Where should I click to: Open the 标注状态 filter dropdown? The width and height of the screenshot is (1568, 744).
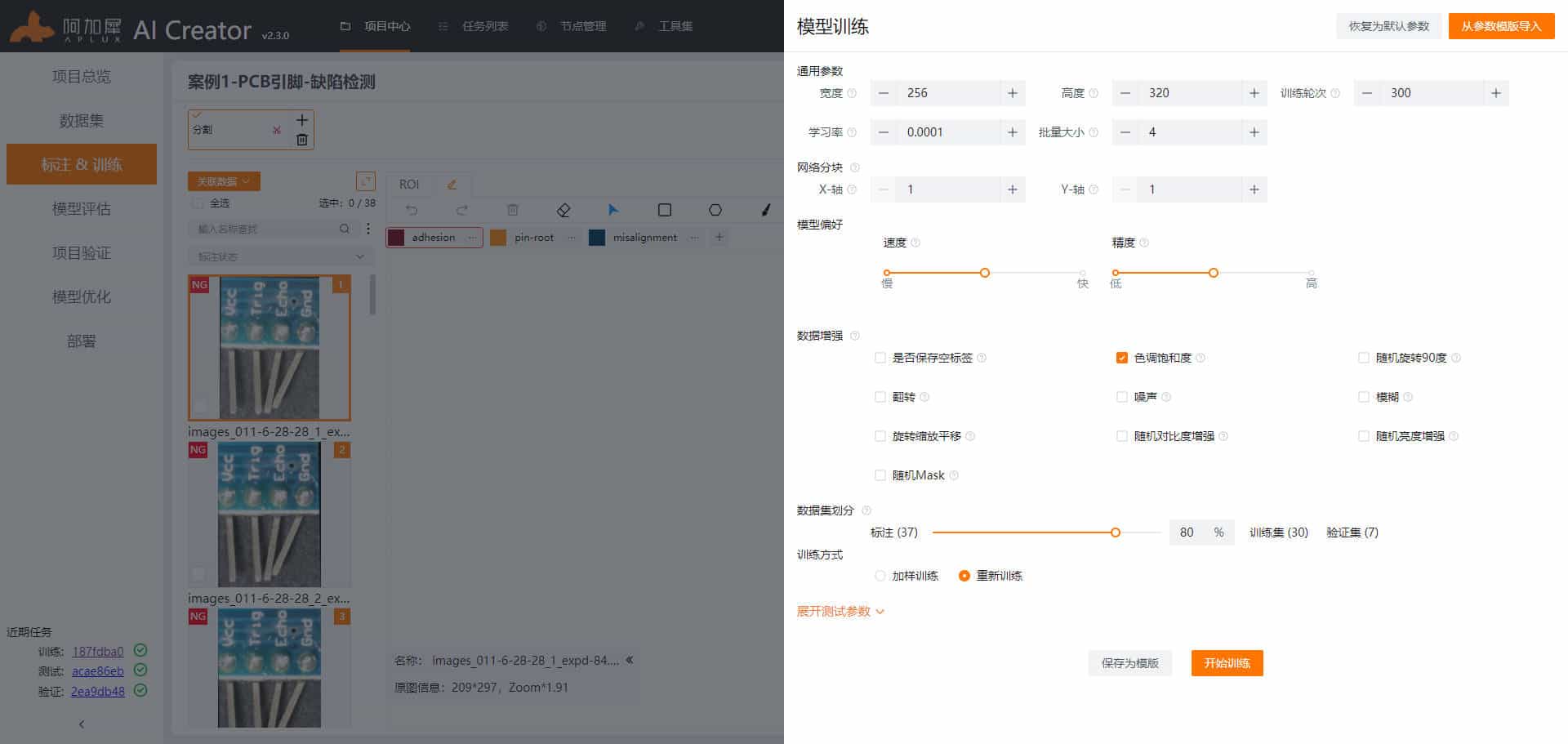tap(281, 256)
